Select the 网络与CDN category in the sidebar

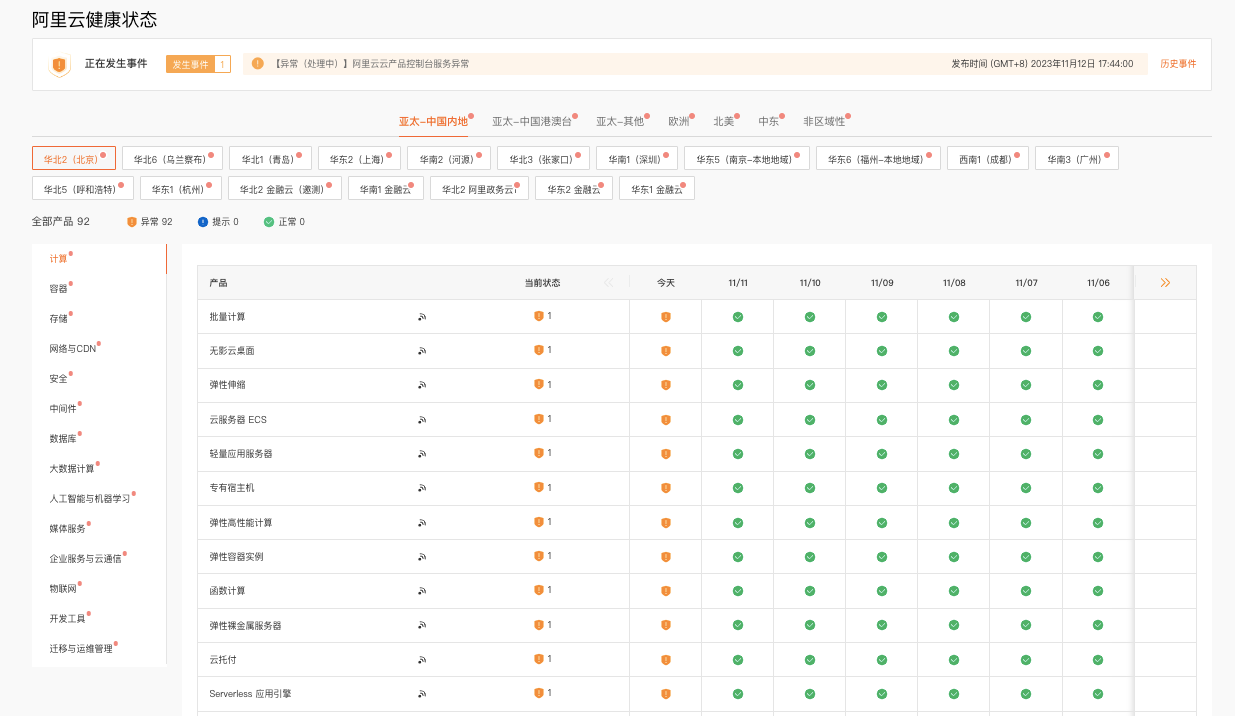(x=72, y=349)
